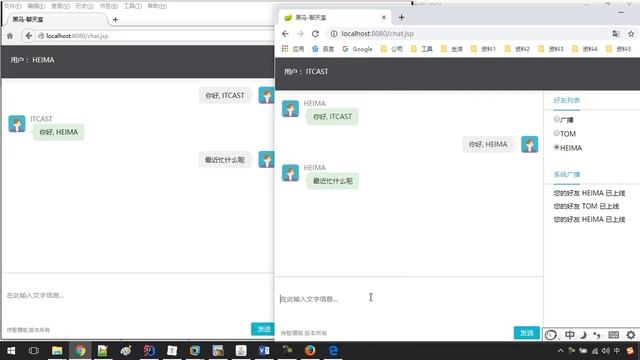Open the 帮助 menu in Firefox
The height and width of the screenshot is (360, 640).
point(157,6)
